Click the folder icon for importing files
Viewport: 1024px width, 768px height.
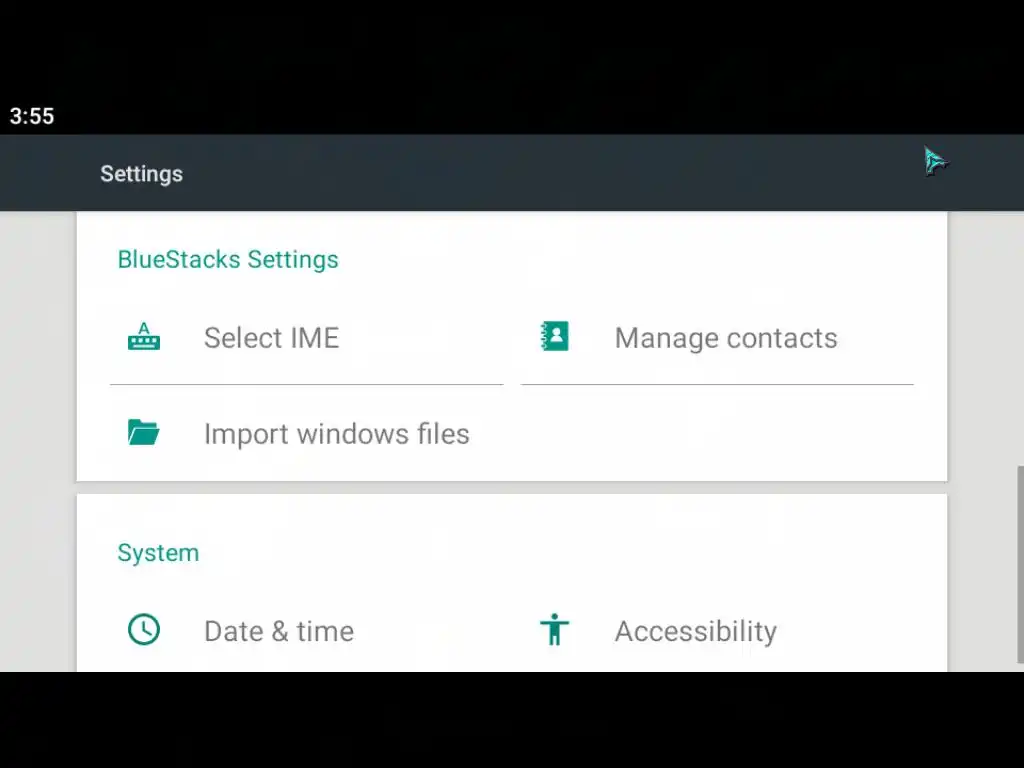(x=144, y=432)
